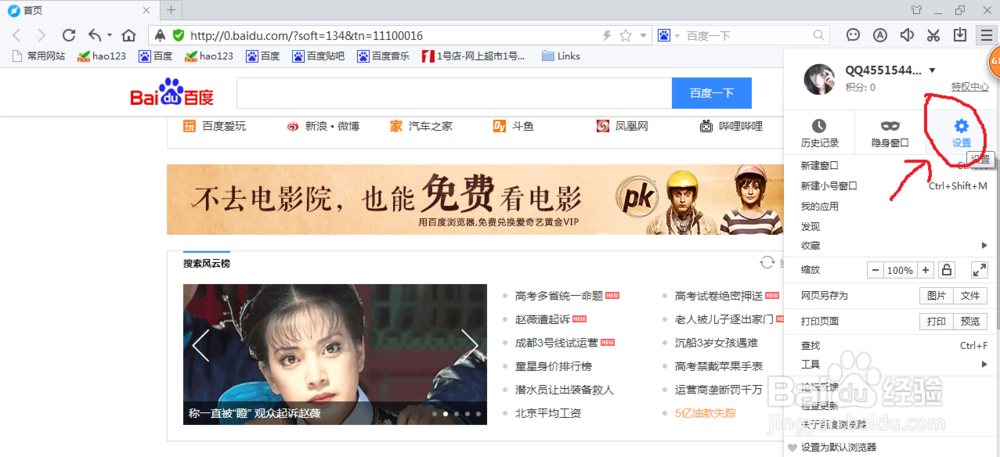Image resolution: width=1000 pixels, height=457 pixels.
Task: Go forward with the right arrow
Action: click(x=41, y=35)
